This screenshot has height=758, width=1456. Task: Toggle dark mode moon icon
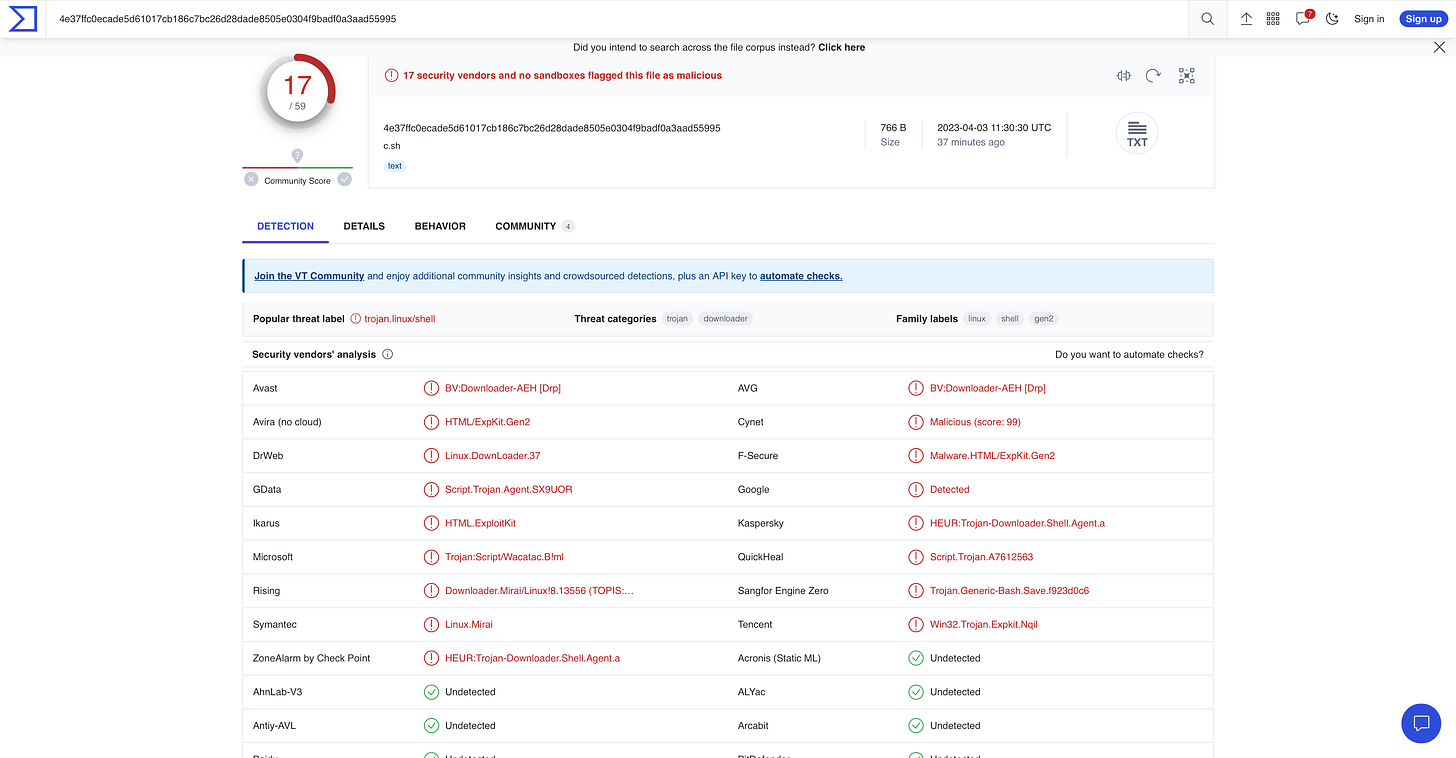(x=1332, y=19)
